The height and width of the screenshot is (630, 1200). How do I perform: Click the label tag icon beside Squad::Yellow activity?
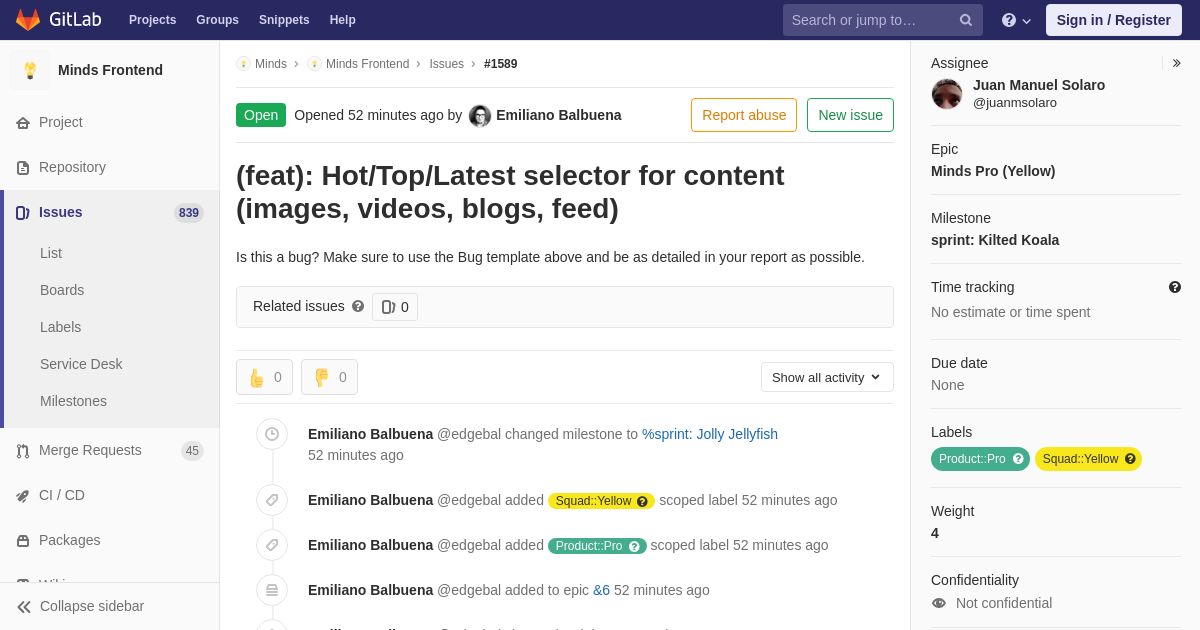click(x=272, y=500)
